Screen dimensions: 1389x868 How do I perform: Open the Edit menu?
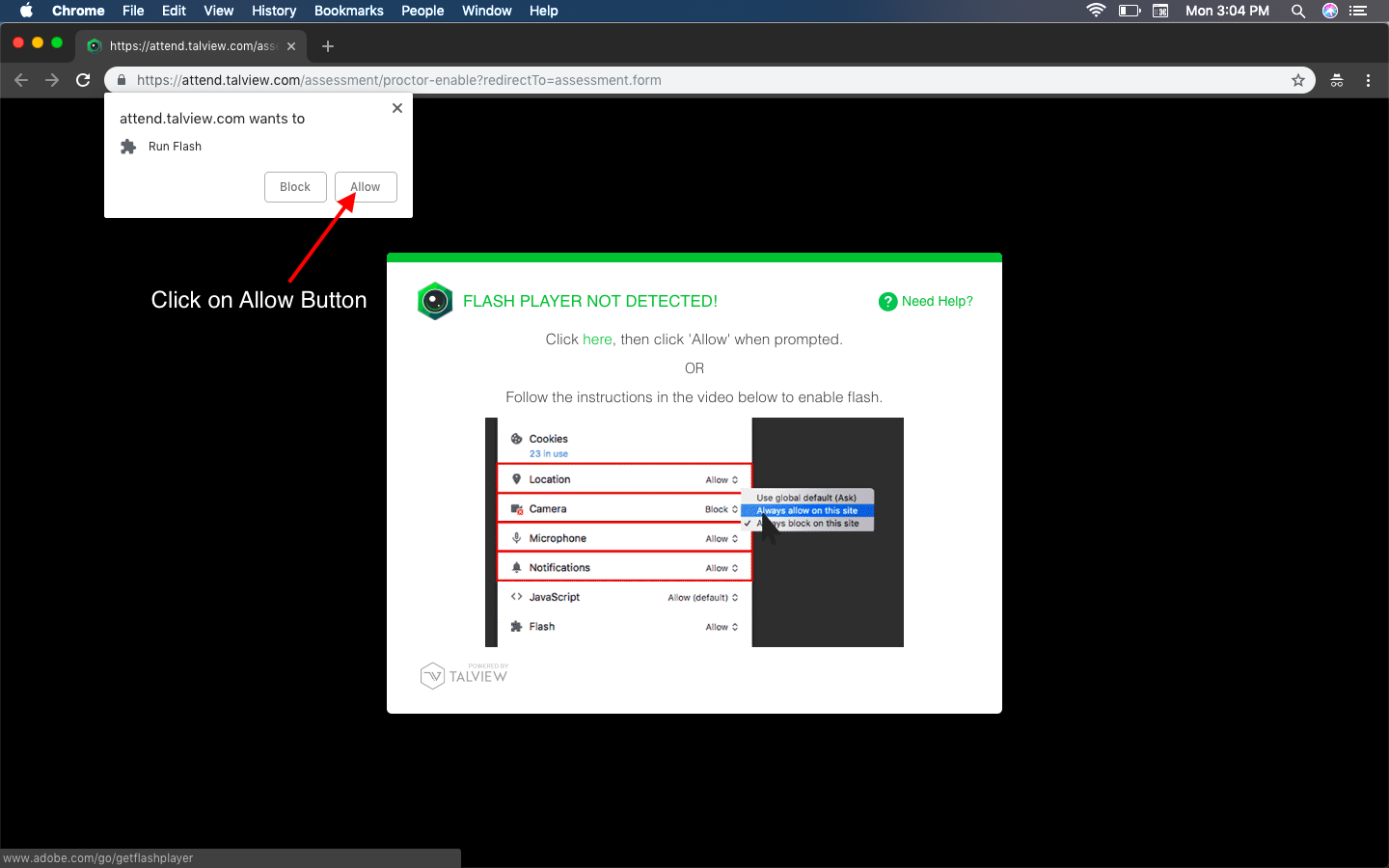click(175, 11)
